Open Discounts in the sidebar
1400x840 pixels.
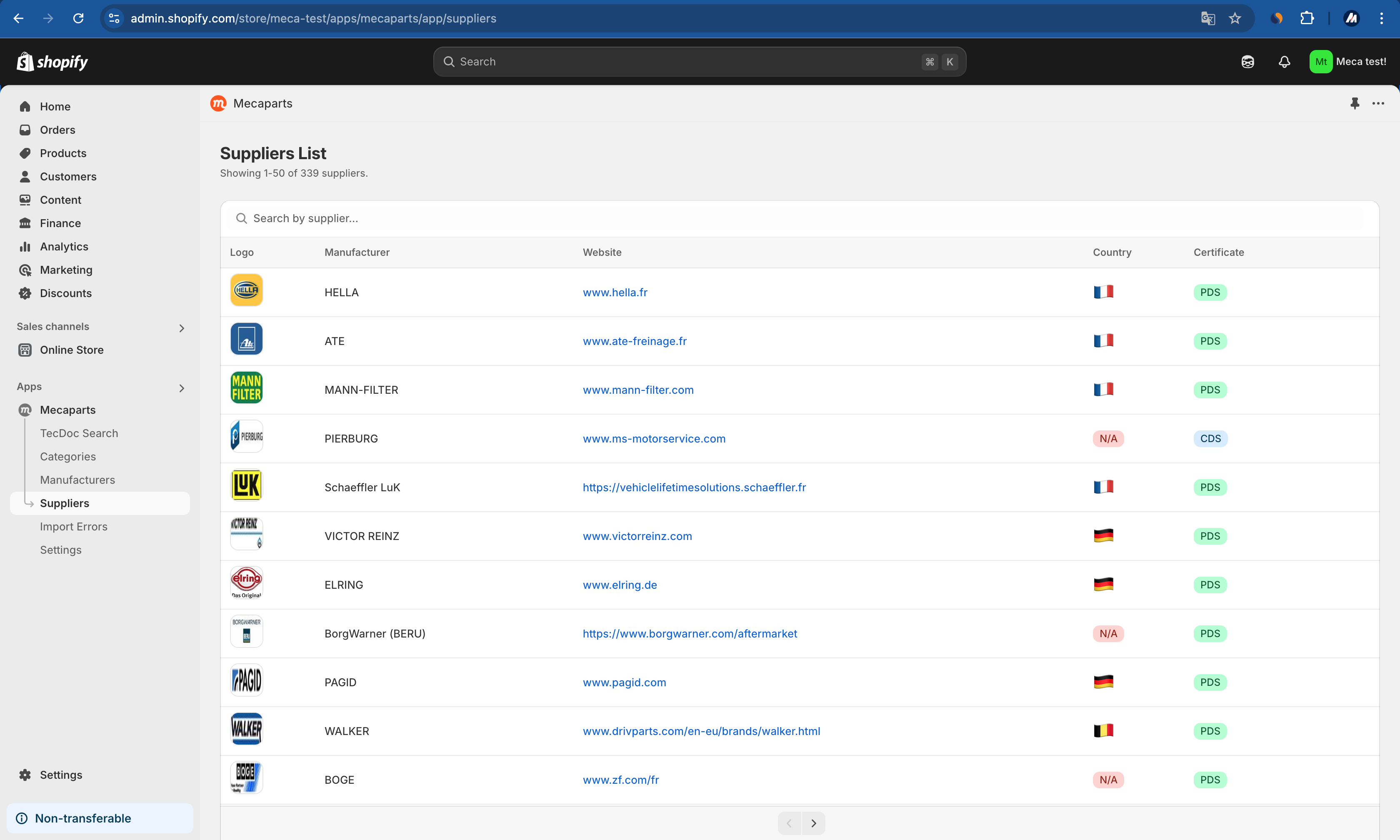tap(100, 293)
